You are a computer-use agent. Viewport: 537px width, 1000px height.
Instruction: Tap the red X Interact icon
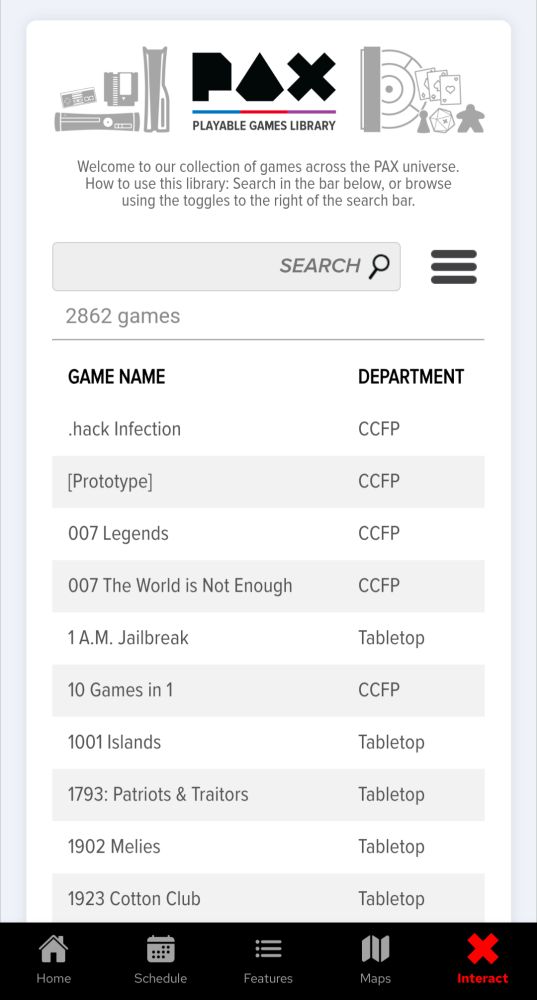click(483, 949)
